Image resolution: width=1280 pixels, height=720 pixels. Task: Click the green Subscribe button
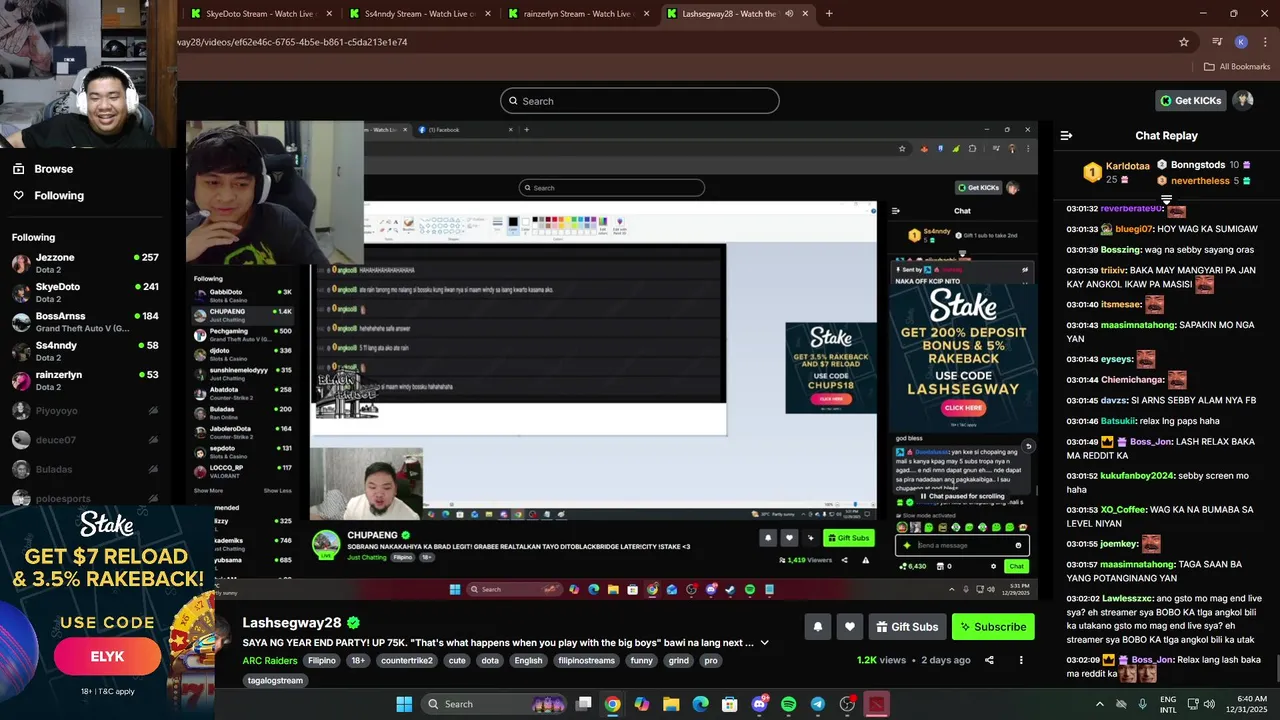pyautogui.click(x=993, y=627)
